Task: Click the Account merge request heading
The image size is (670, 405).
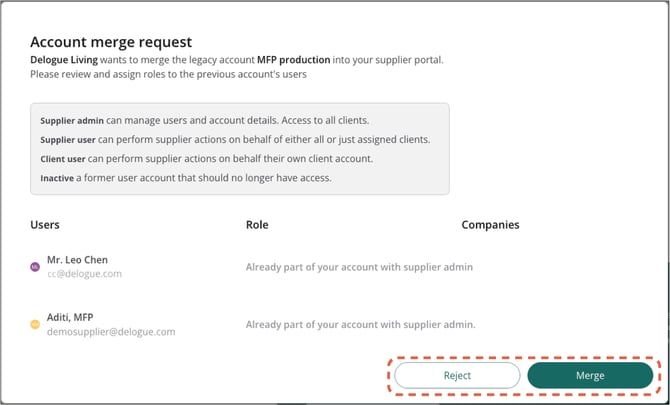Action: [111, 42]
